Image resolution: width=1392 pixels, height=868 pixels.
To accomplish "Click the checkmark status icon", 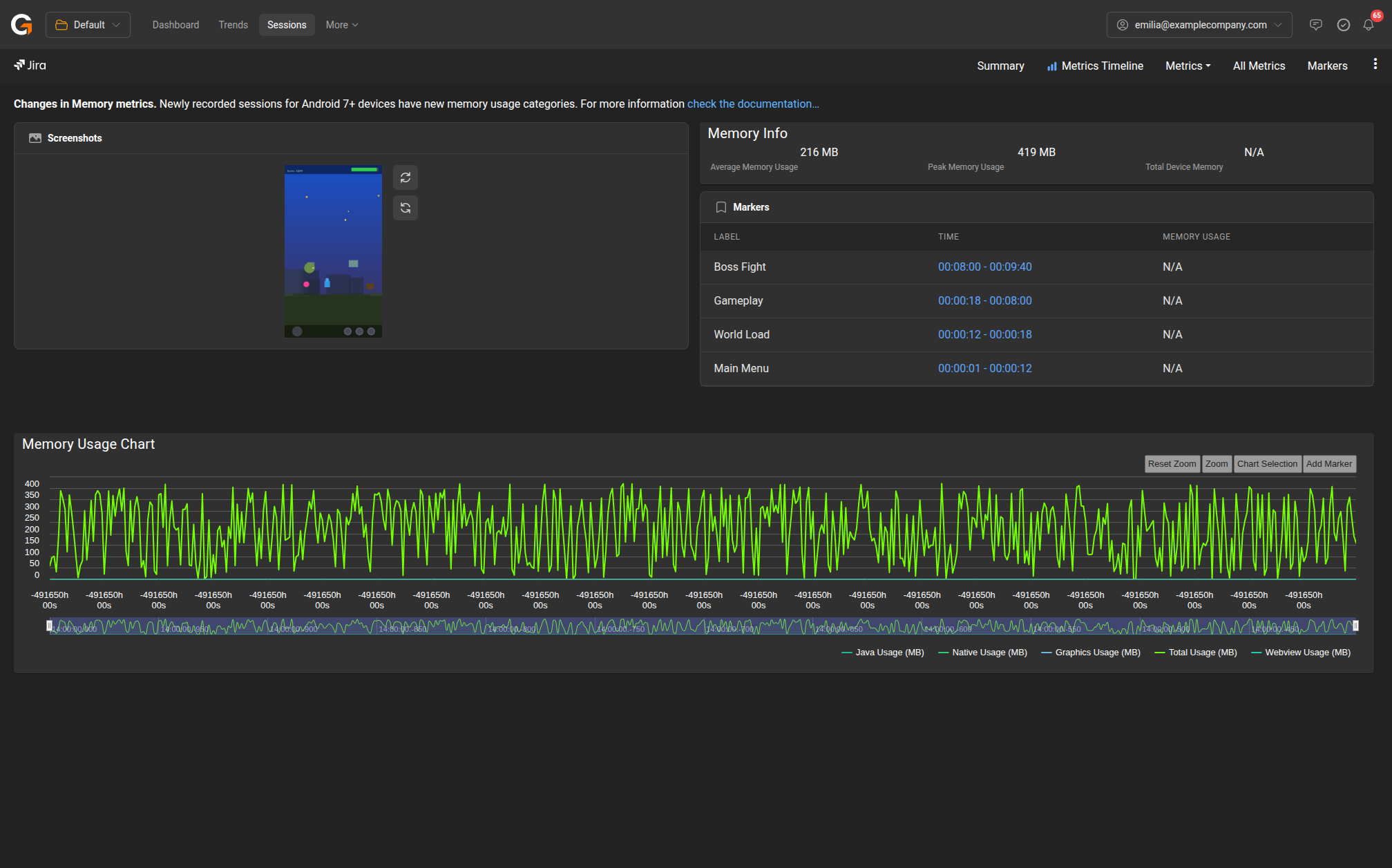I will (1343, 25).
